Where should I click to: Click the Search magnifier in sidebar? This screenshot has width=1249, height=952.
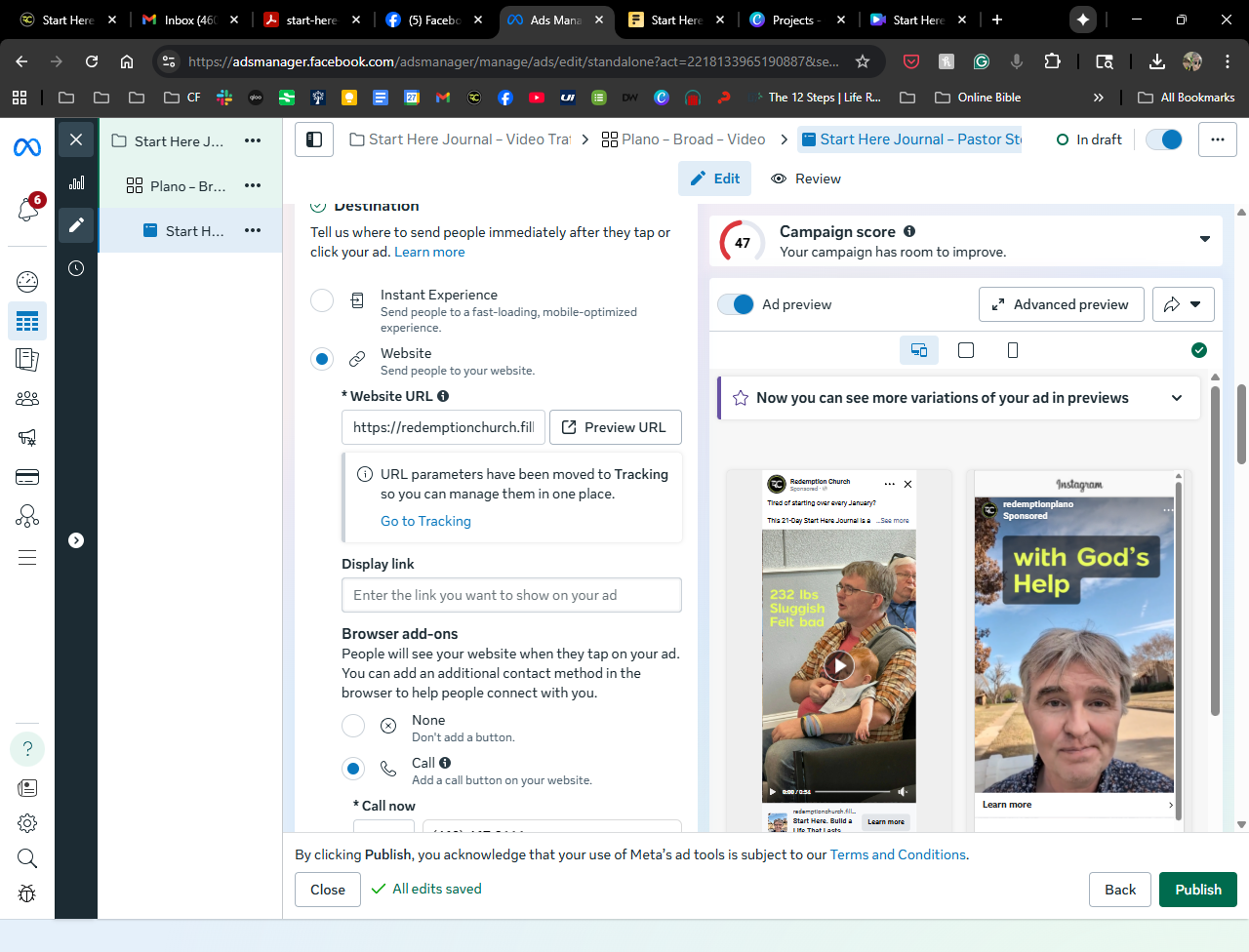(27, 858)
